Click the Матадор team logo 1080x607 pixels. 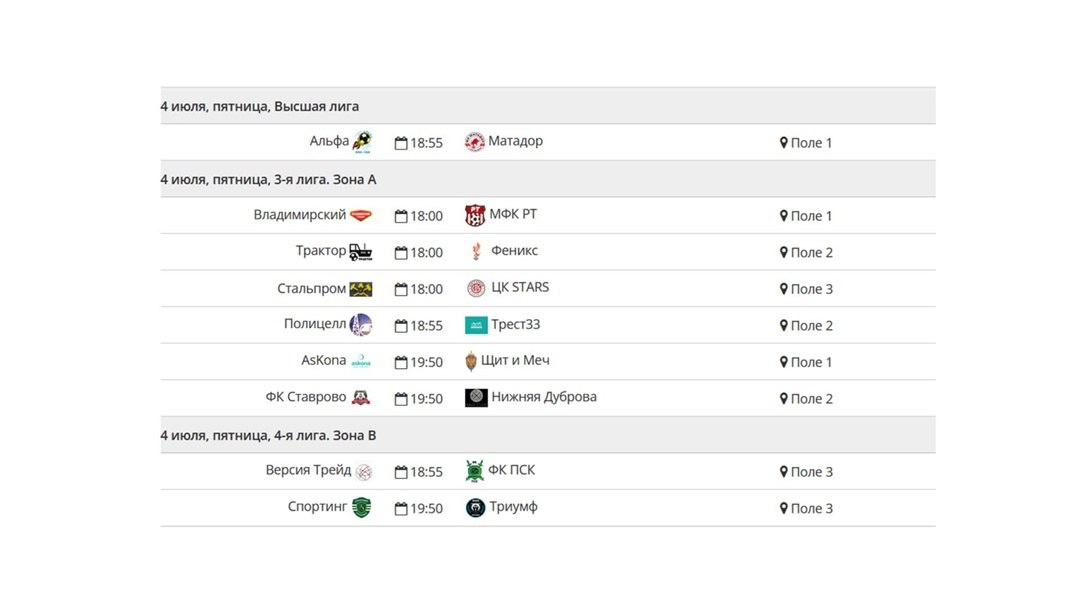coord(475,141)
